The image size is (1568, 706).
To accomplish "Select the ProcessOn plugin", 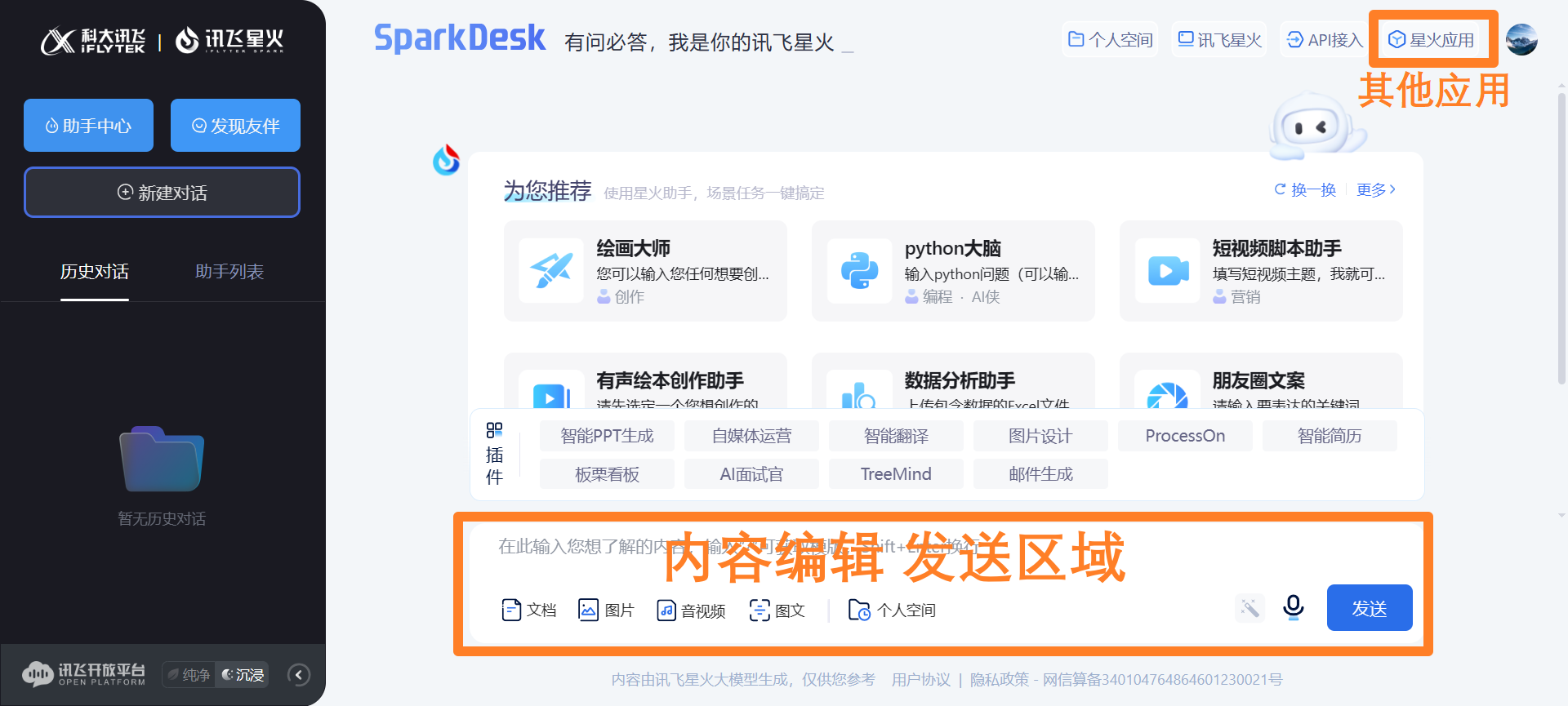I will point(1185,436).
